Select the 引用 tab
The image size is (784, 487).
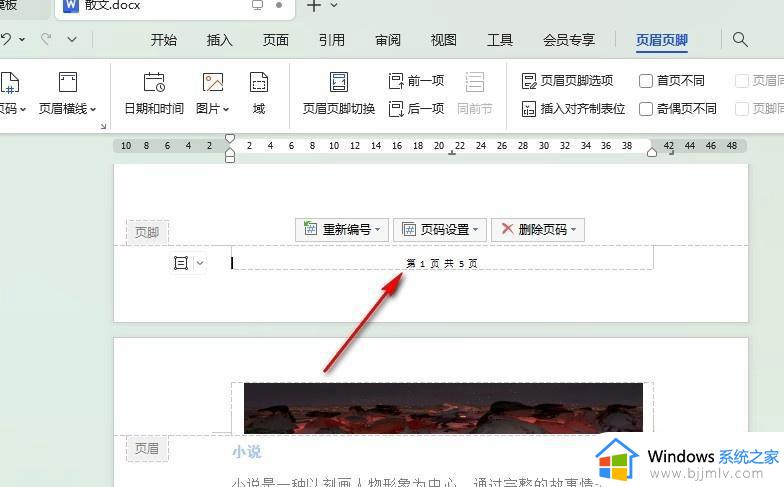click(x=332, y=40)
